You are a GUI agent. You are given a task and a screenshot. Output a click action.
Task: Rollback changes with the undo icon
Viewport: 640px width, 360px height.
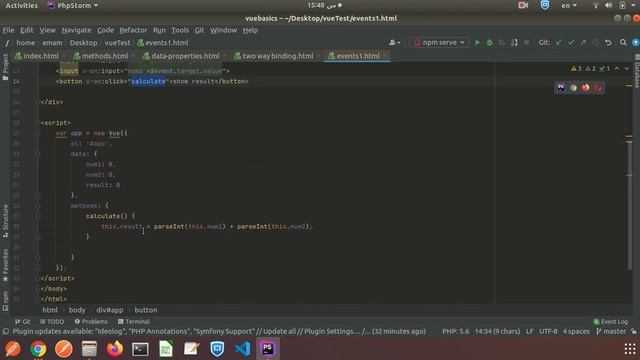point(608,42)
